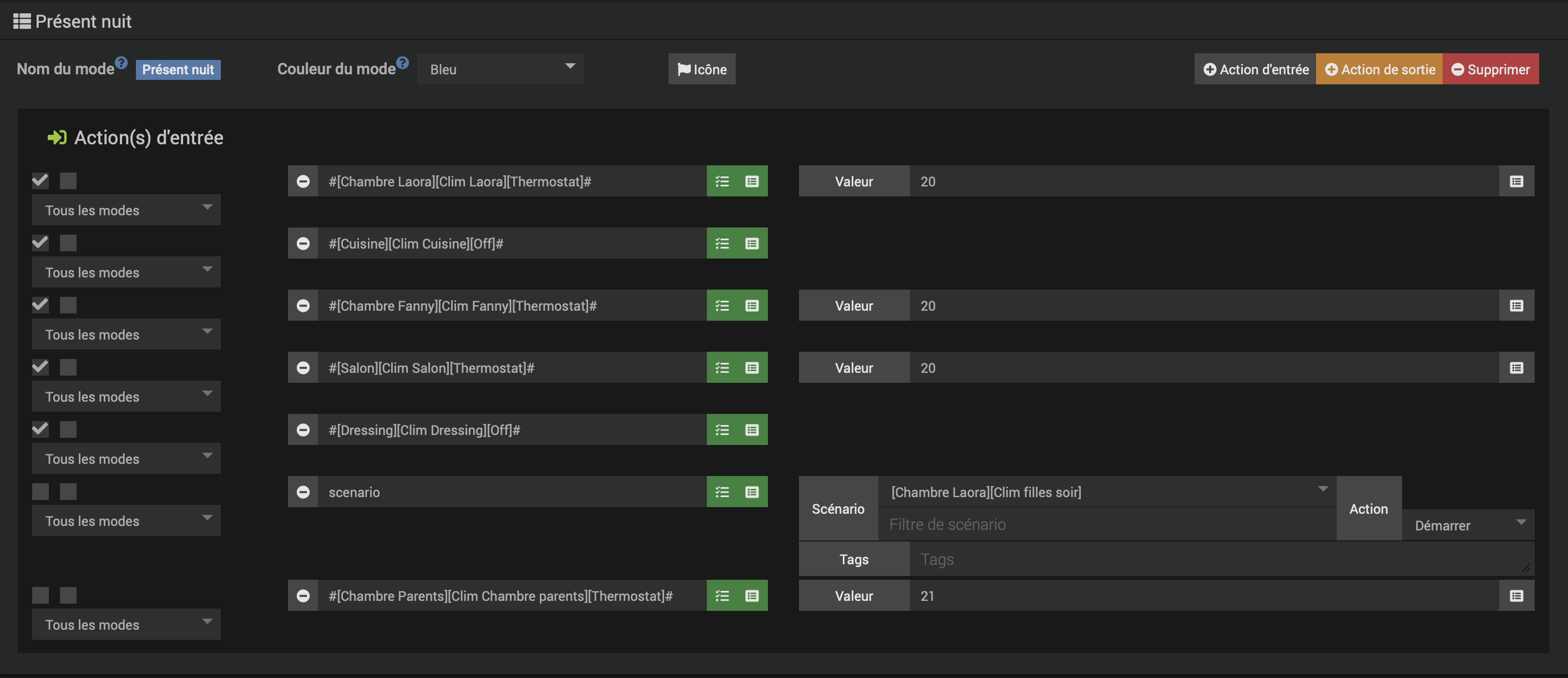1568x678 pixels.
Task: Click value picker icon for Chambre Parents Valeur
Action: point(1516,596)
